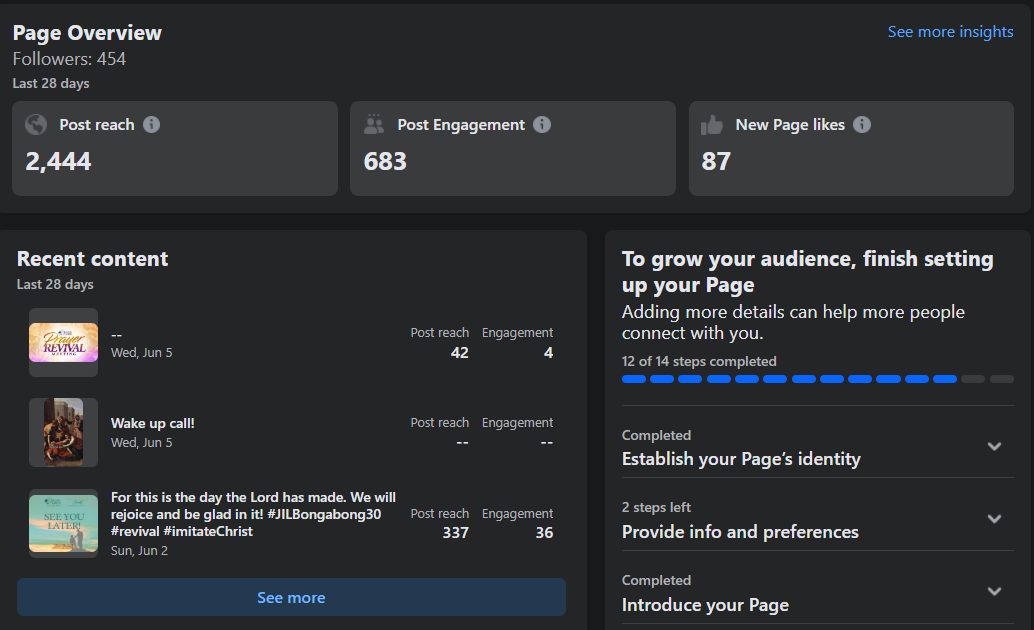Expand the Establish your Page's identity section
This screenshot has height=630, width=1034.
[994, 447]
